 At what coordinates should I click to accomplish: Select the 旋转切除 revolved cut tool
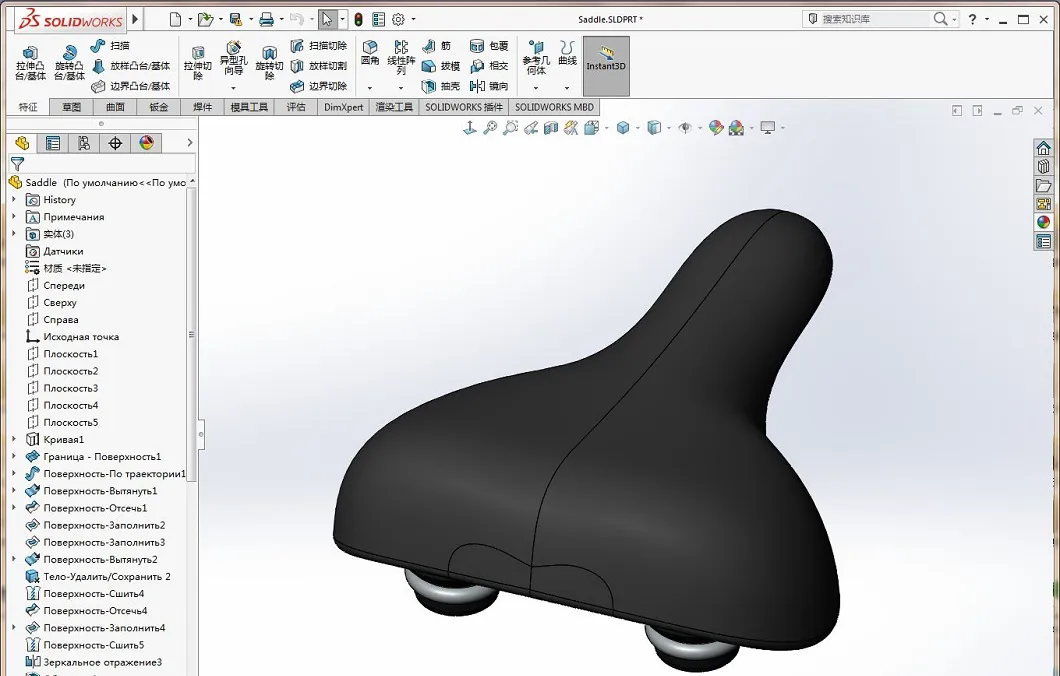(x=269, y=64)
